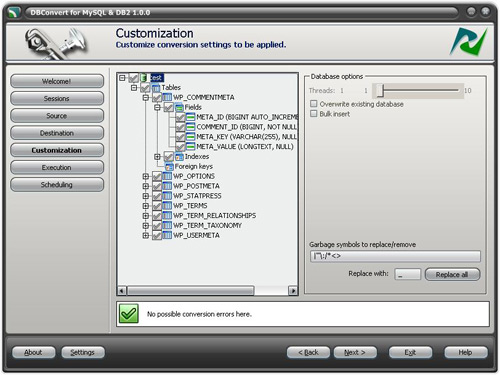
Task: Click the table icon beside WP_OPTIONS
Action: pos(167,176)
